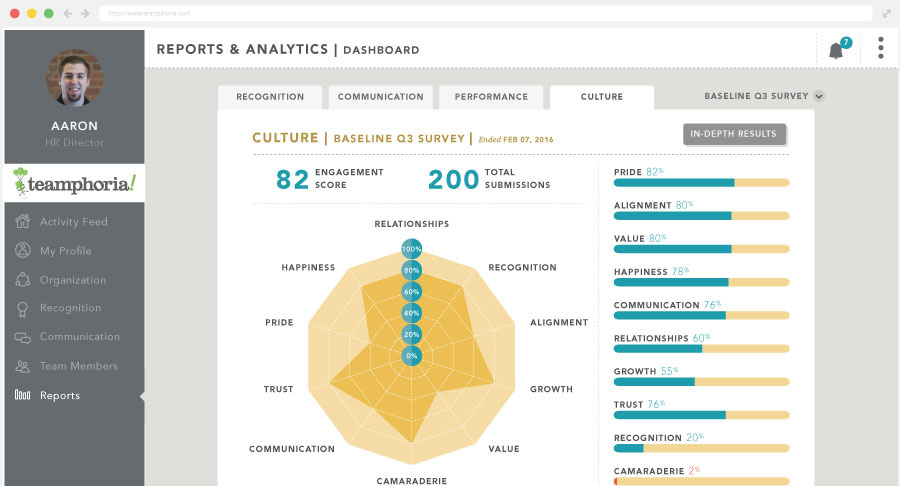Open the notifications bell icon
Viewport: 900px width, 486px height.
837,50
